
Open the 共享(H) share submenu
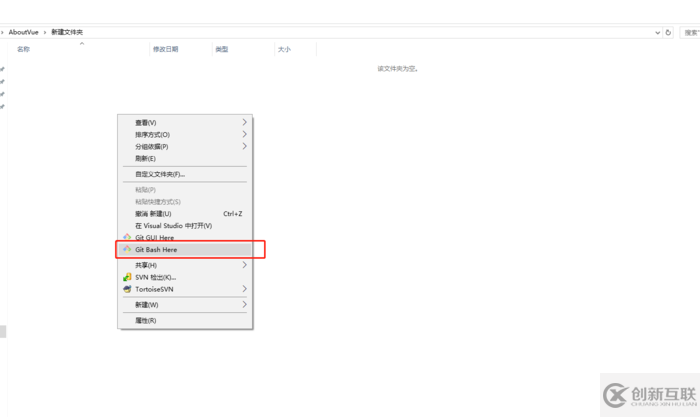(x=185, y=265)
